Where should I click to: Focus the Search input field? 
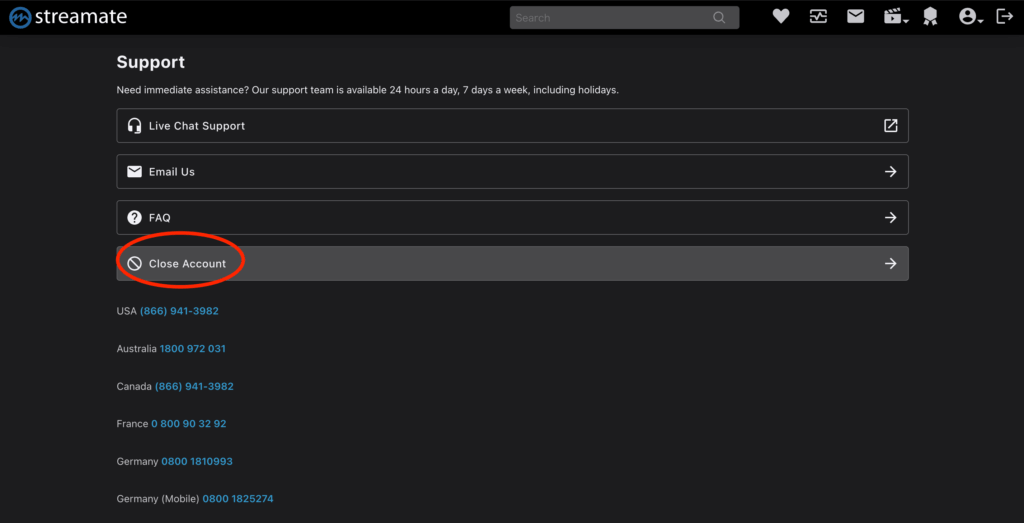pyautogui.click(x=610, y=17)
